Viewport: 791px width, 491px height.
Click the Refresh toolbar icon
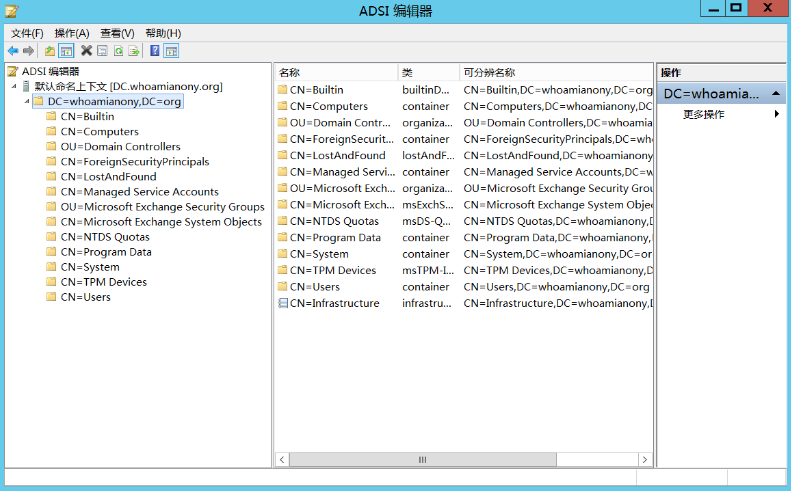coord(118,50)
